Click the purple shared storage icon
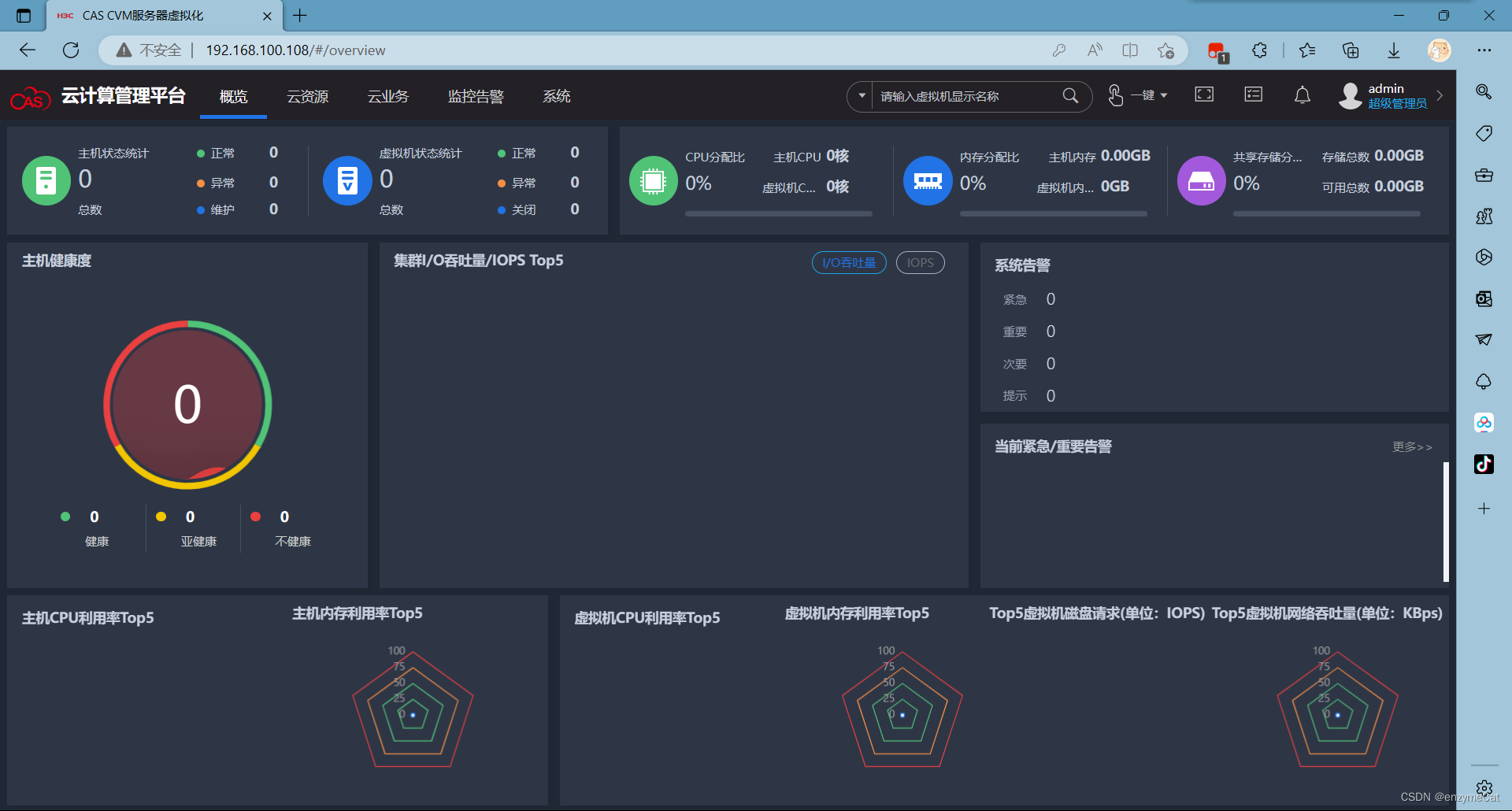 point(1201,180)
